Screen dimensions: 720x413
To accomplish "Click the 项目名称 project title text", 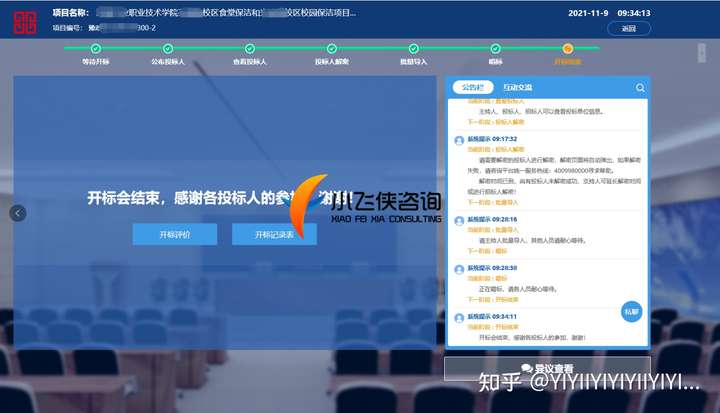I will (204, 13).
